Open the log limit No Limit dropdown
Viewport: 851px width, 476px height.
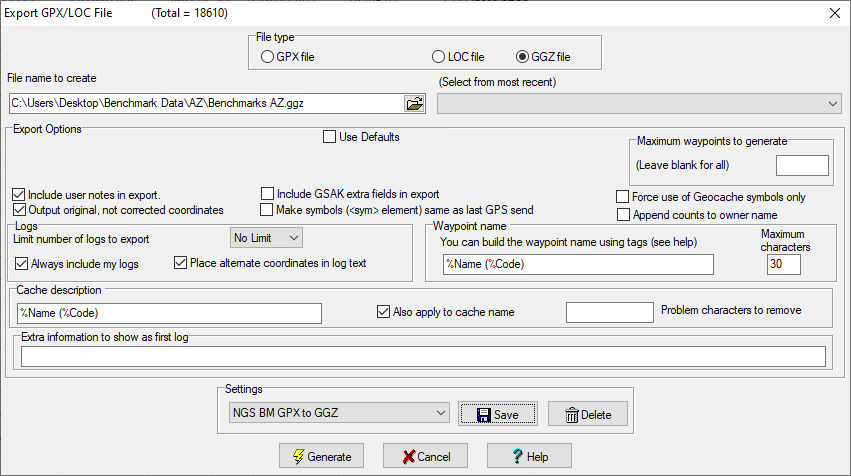(x=266, y=238)
